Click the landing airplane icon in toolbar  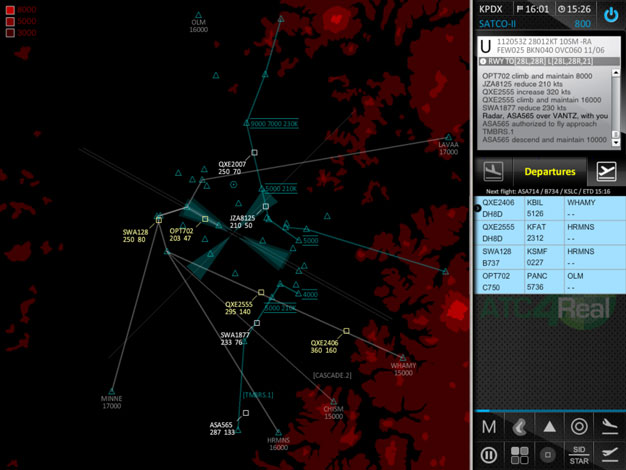pyautogui.click(x=609, y=427)
